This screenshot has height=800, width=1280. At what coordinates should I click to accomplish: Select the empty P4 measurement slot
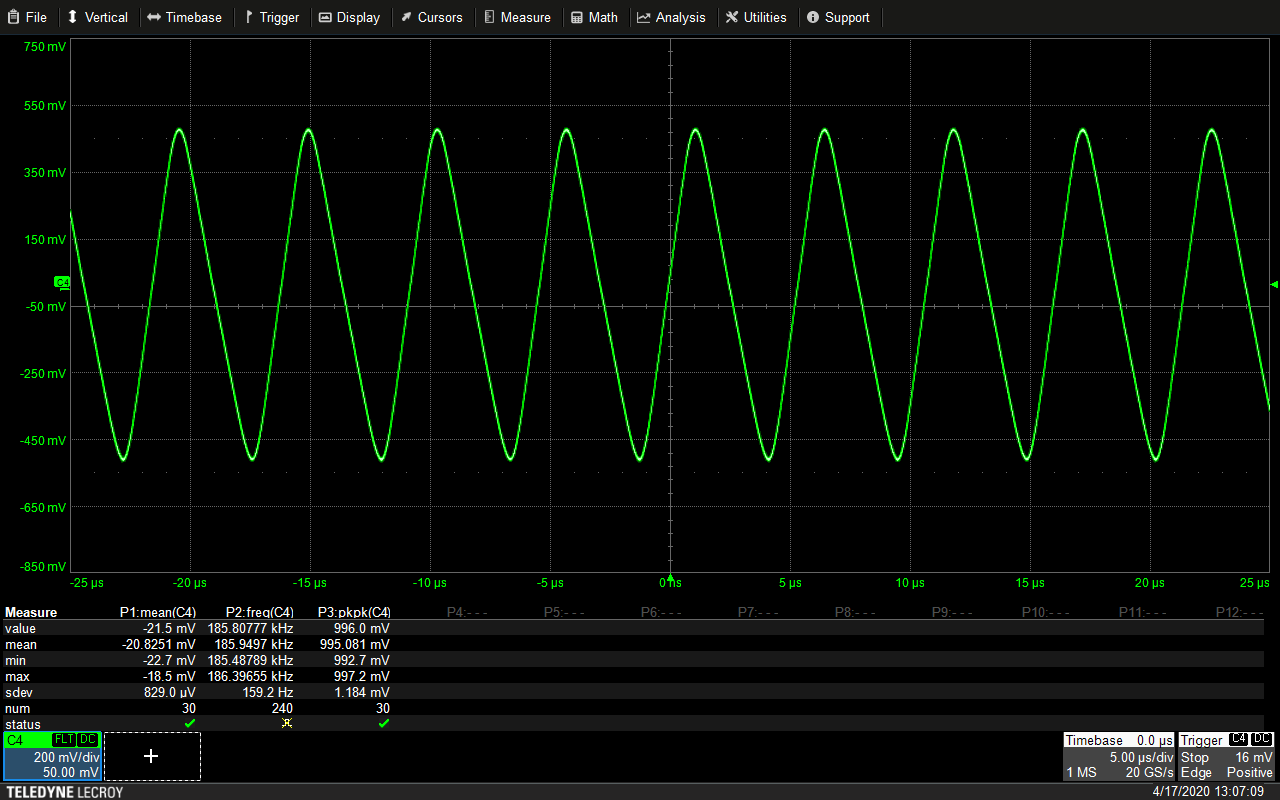click(467, 612)
